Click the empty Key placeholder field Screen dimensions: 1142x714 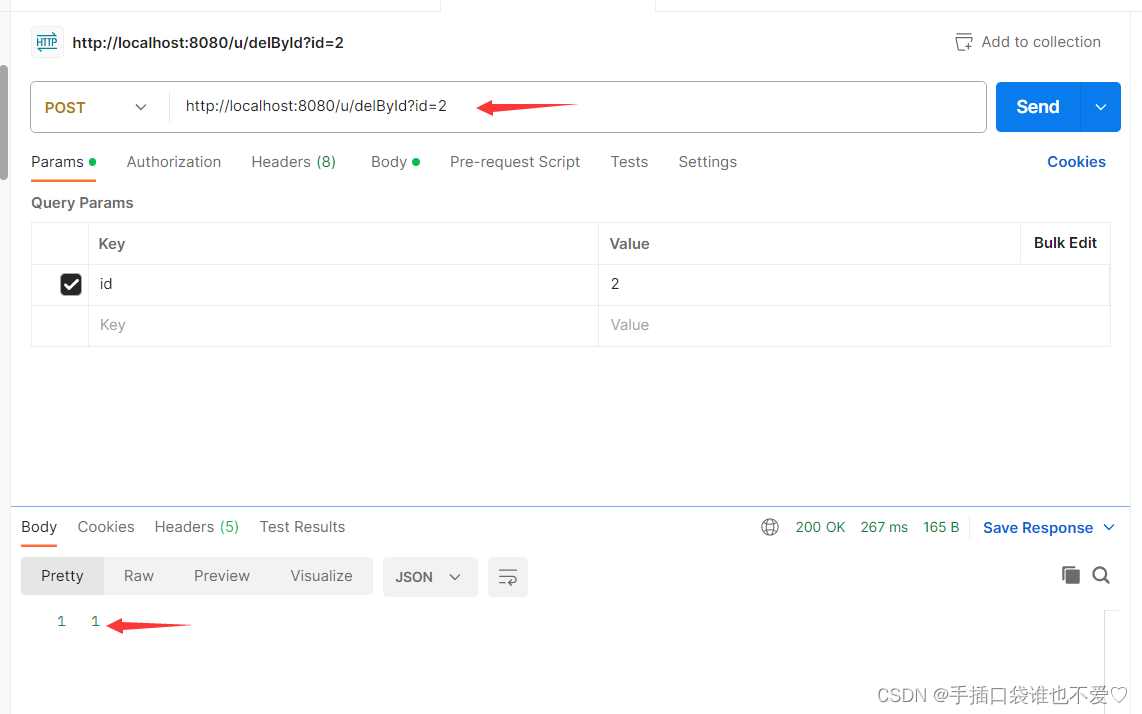click(343, 325)
